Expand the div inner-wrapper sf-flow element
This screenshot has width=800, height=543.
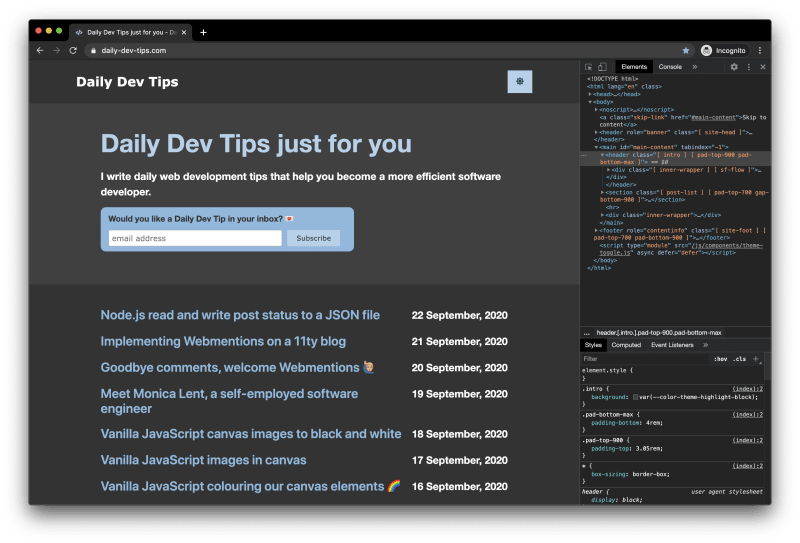click(608, 169)
